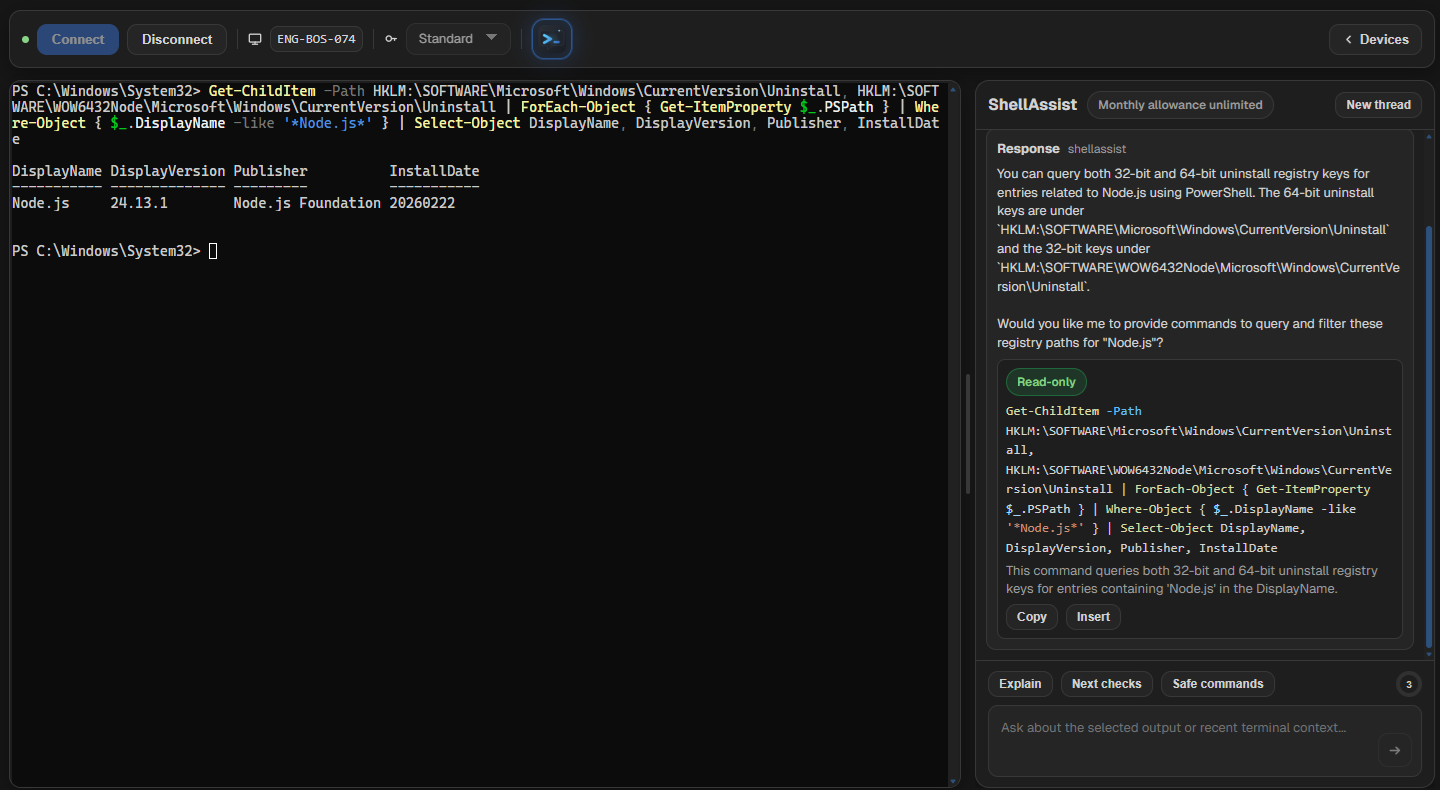
Task: Copy the suggested command
Action: [x=1031, y=617]
